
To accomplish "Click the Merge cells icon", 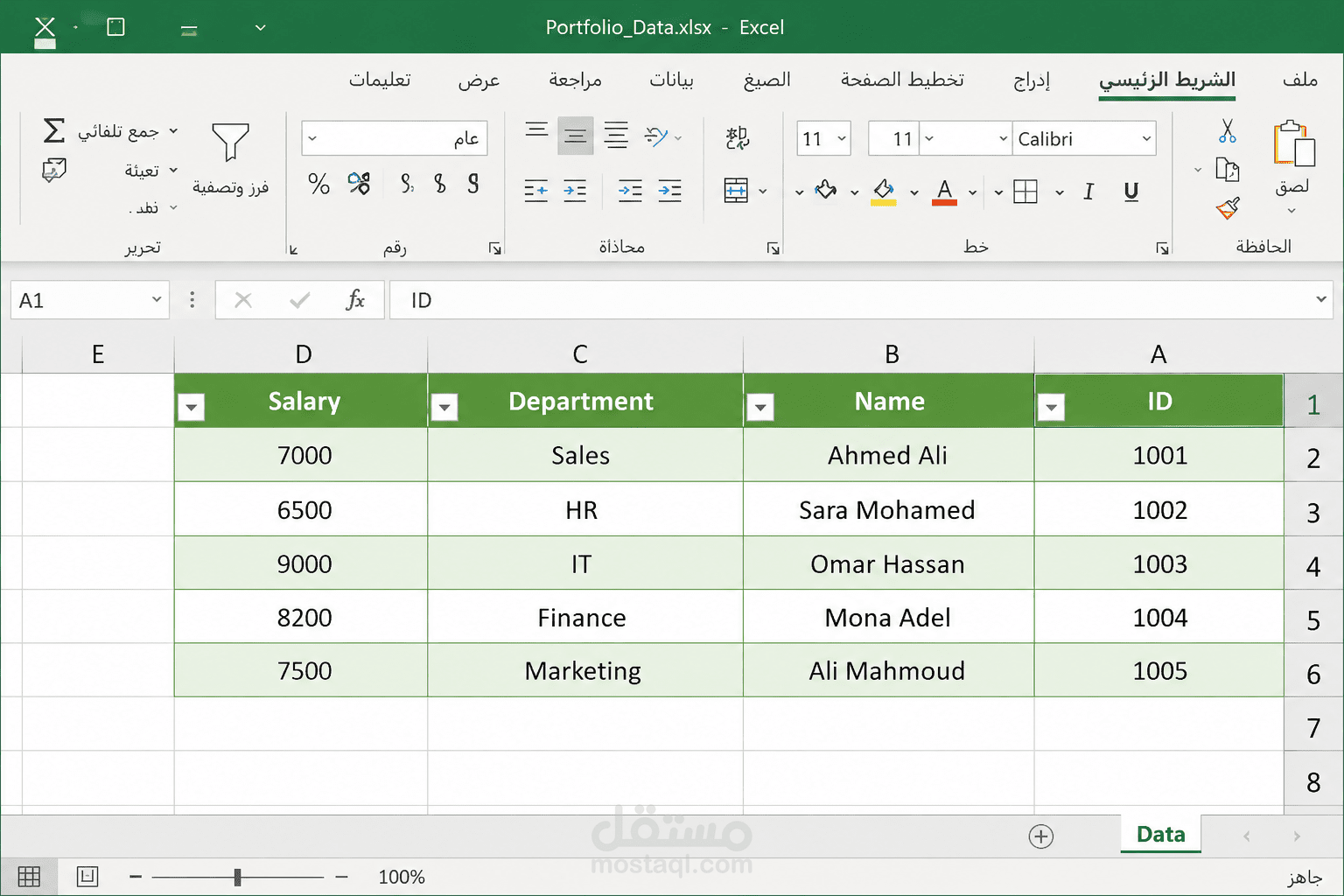I will click(736, 190).
